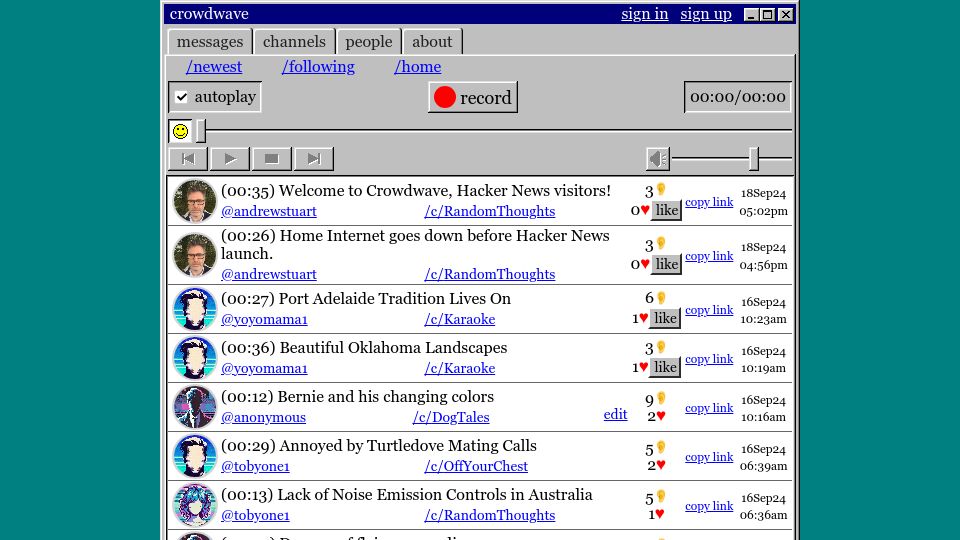Screen dimensions: 960x540
Task: Copy link for Noise Emission Controls message
Action: (x=709, y=506)
